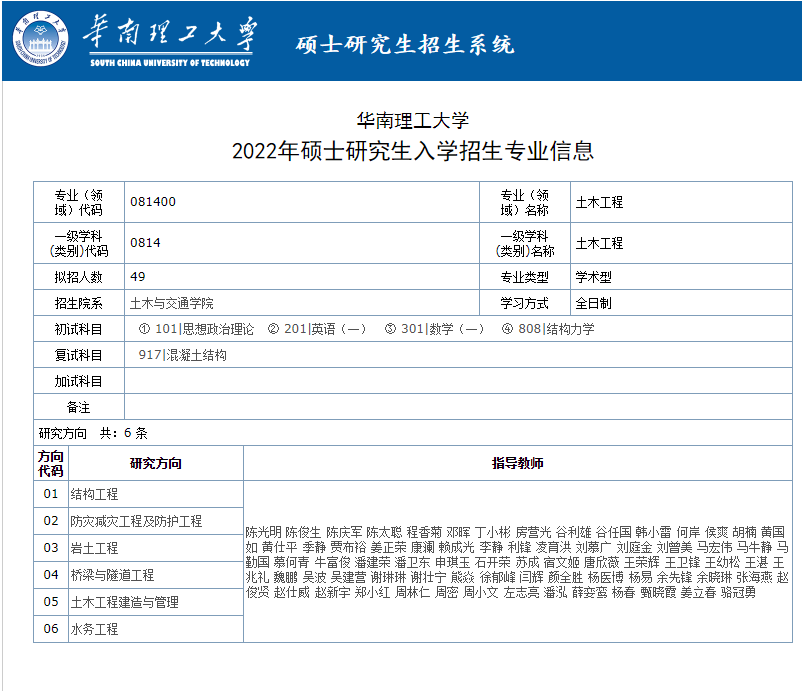Click the first-level discipline code 0814
Screen dimensions: 812x691
coord(145,242)
